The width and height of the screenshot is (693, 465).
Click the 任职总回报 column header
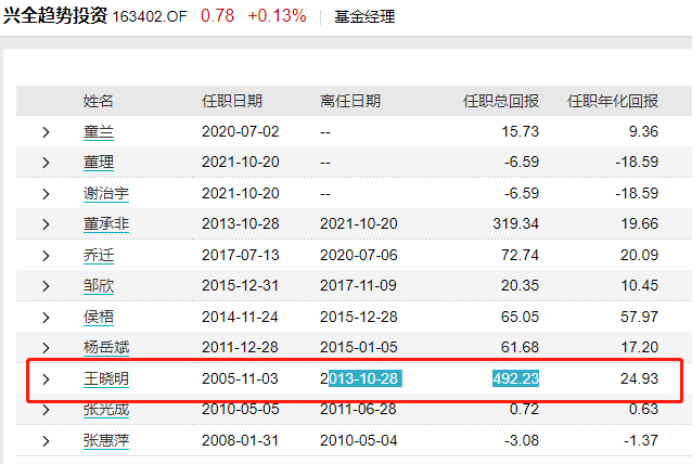click(x=501, y=101)
